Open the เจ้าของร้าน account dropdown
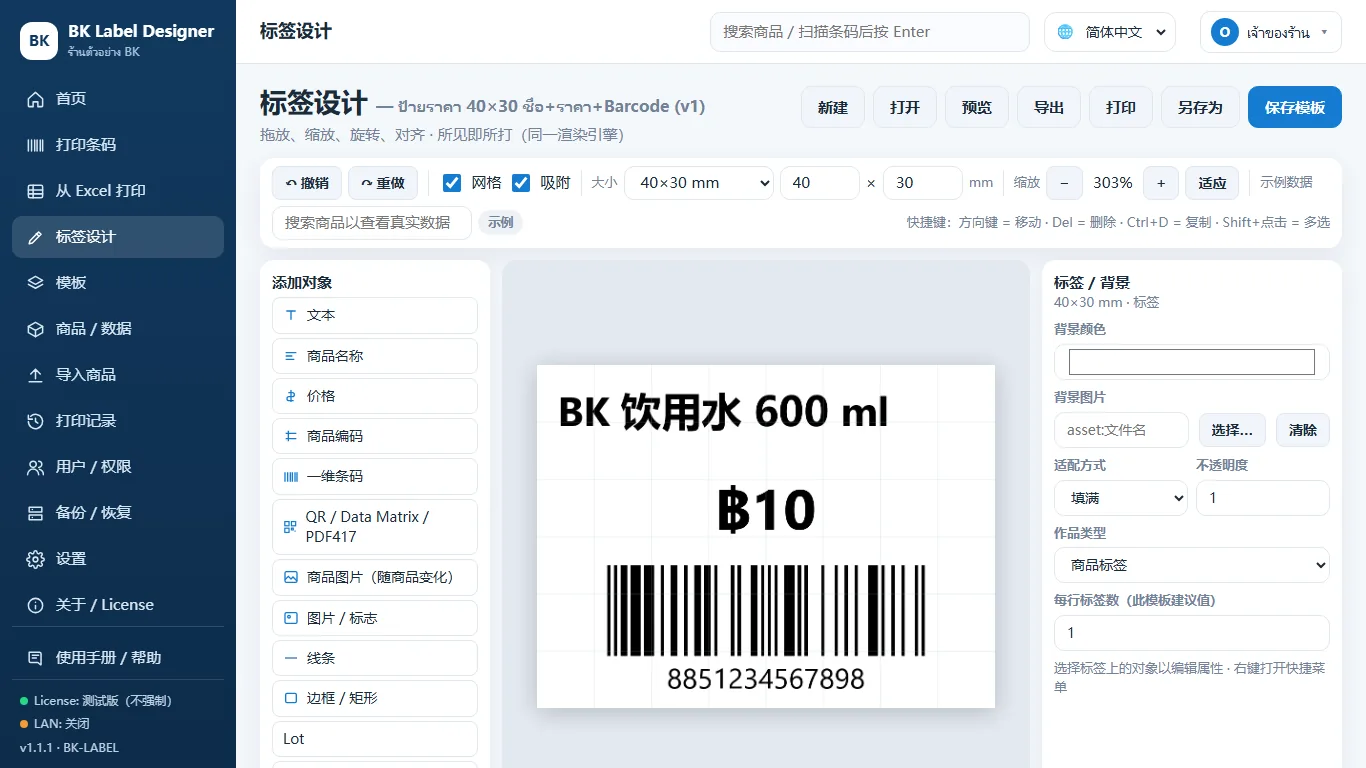 pos(1271,32)
